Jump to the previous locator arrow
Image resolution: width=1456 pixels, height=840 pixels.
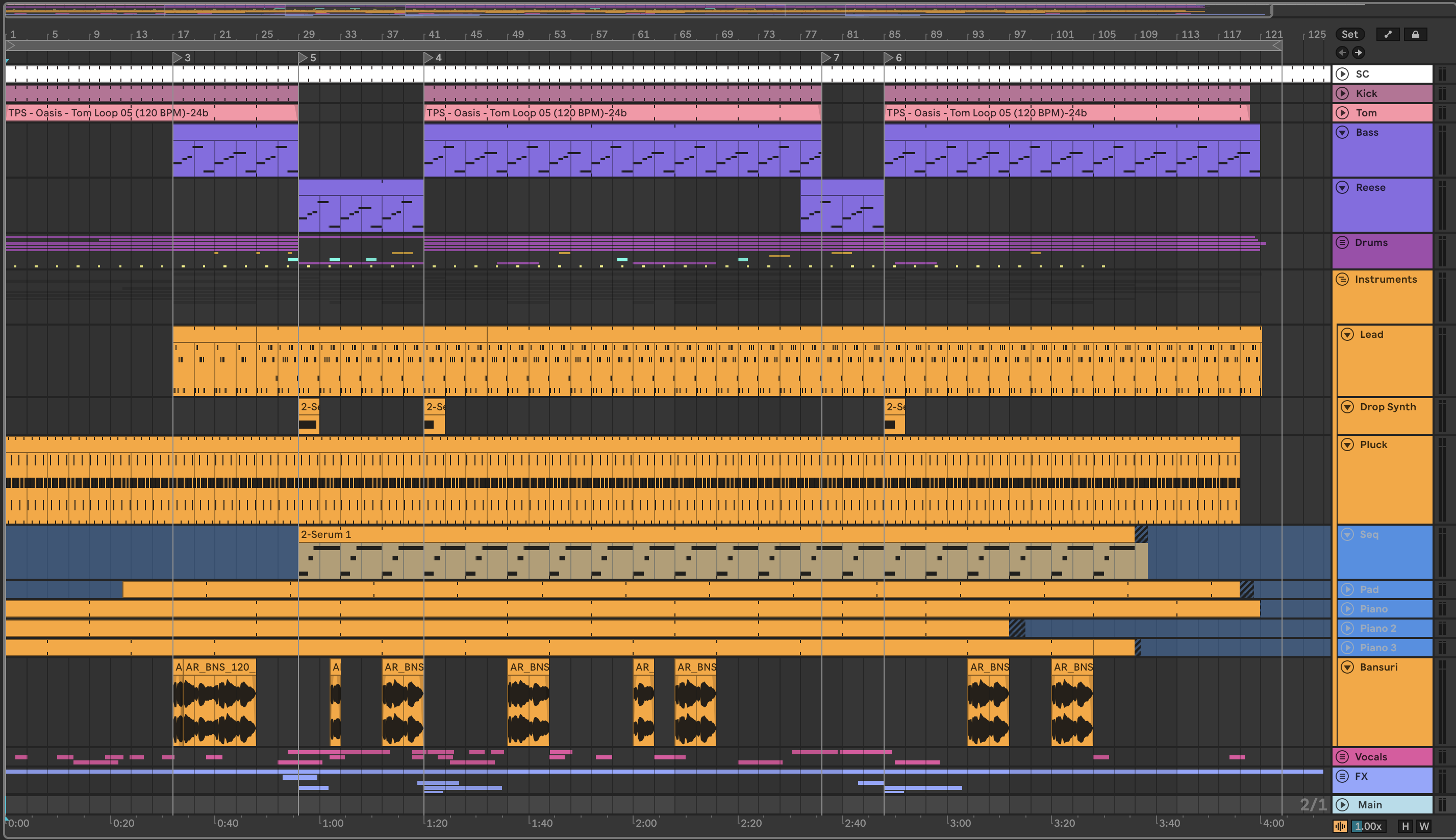point(1342,53)
